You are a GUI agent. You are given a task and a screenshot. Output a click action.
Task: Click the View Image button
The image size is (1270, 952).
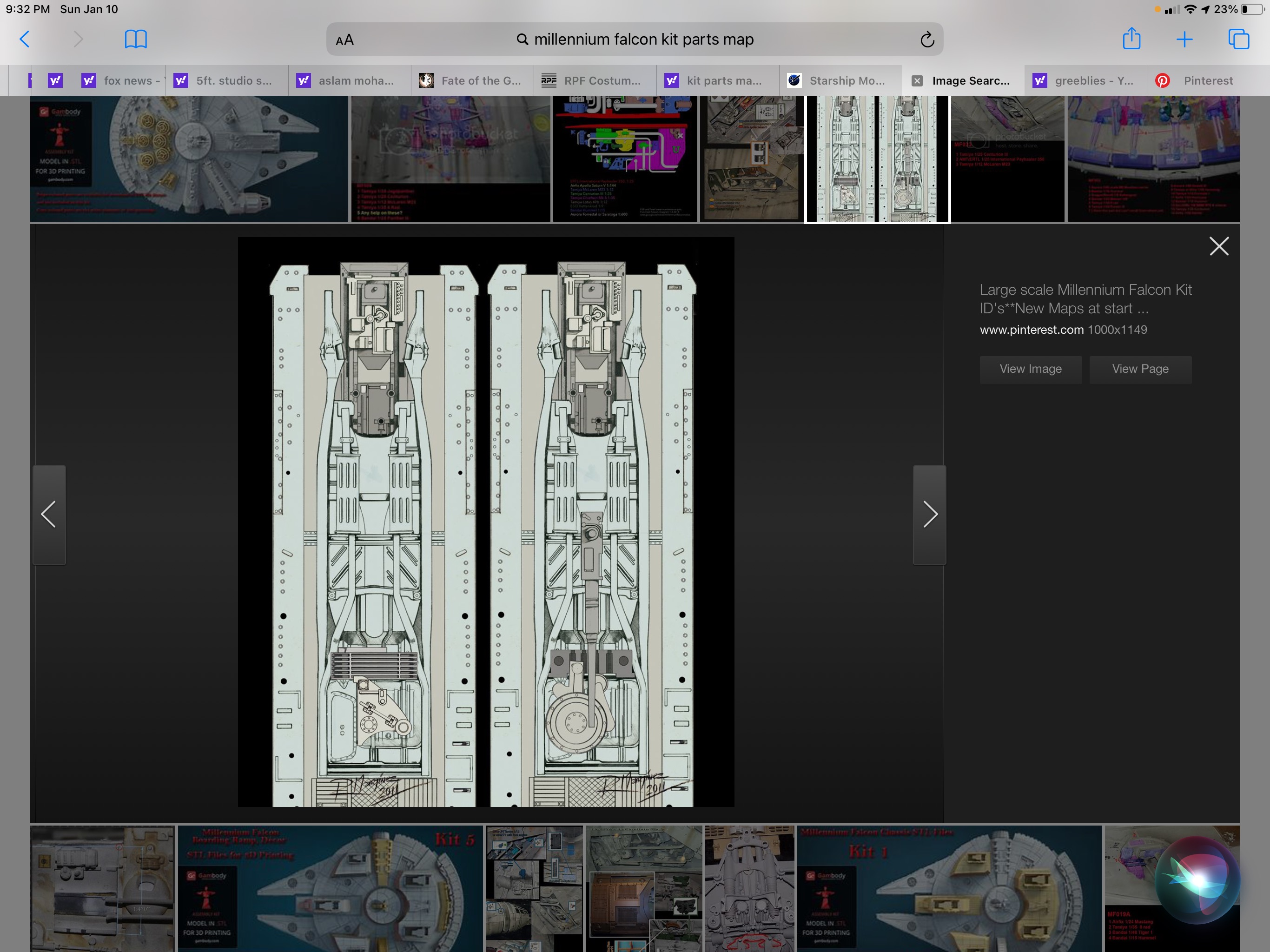click(1031, 369)
